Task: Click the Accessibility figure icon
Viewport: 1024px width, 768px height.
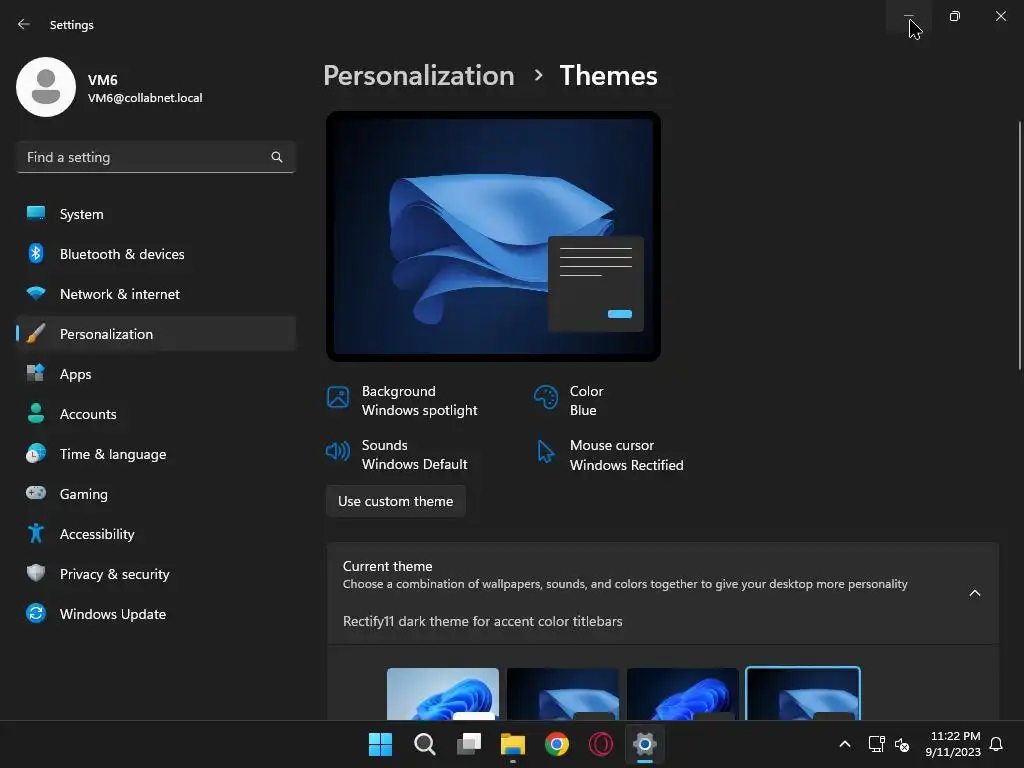Action: [x=36, y=534]
